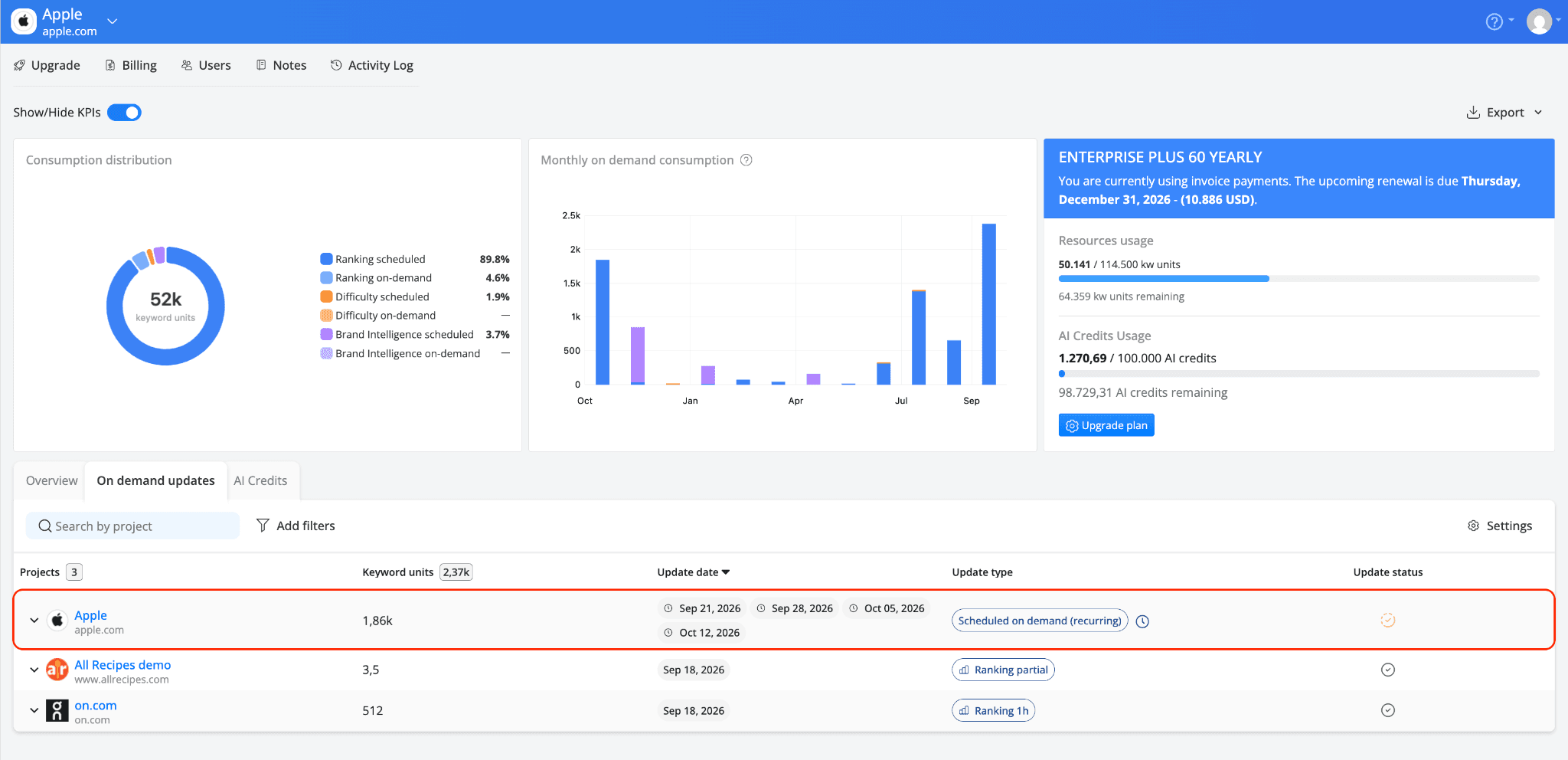Click the Sep 21, 2026 date chip
The image size is (1568, 760).
(703, 608)
